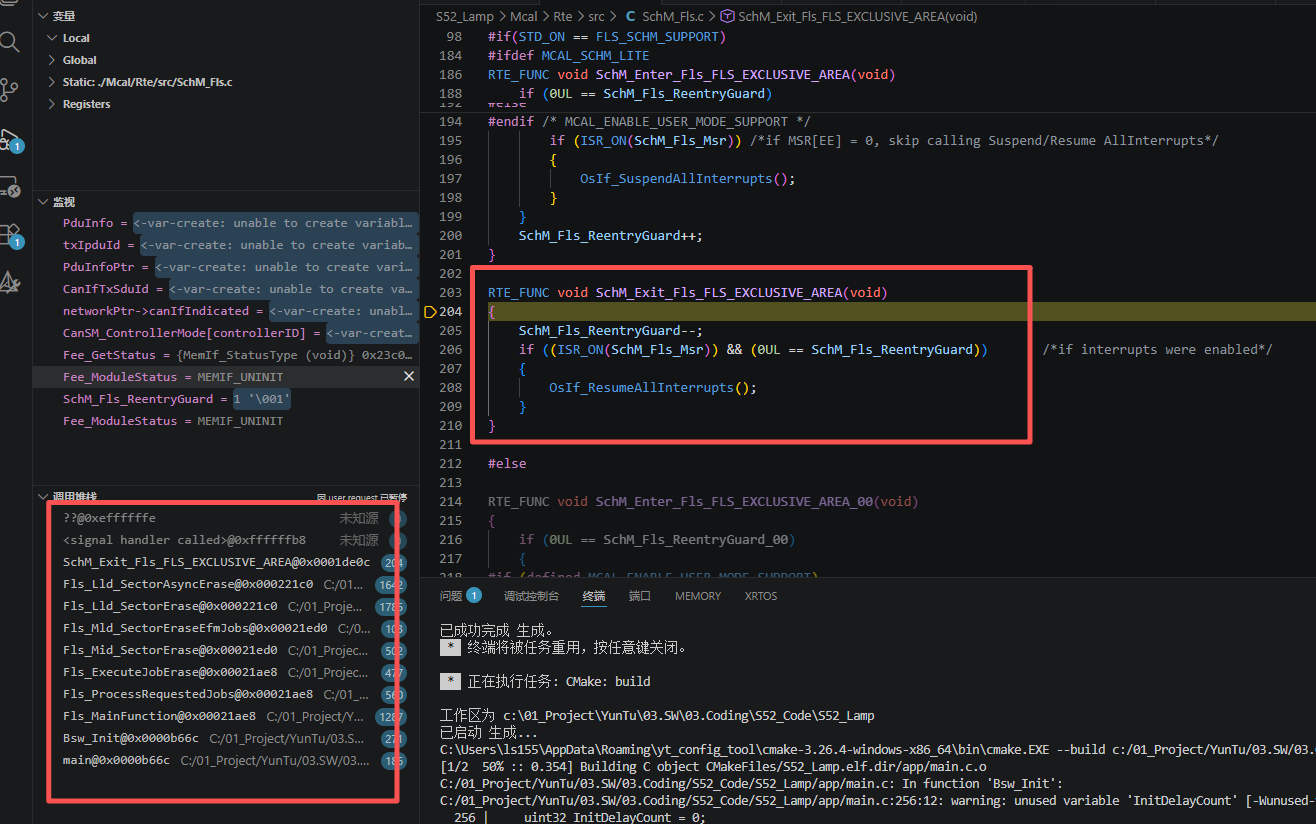Open the Run and Debug view
1316x824 pixels.
point(10,139)
